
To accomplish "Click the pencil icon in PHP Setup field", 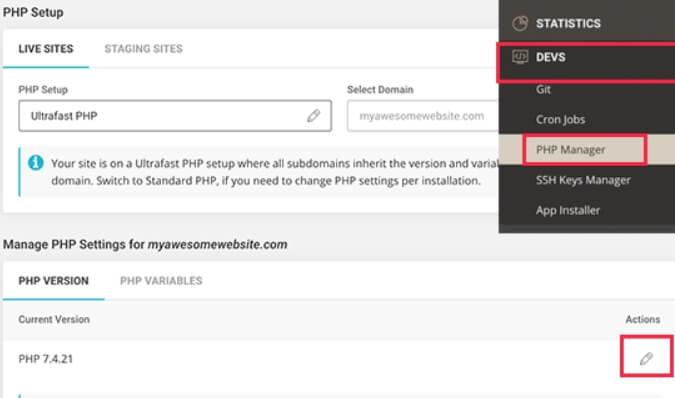I will (313, 115).
